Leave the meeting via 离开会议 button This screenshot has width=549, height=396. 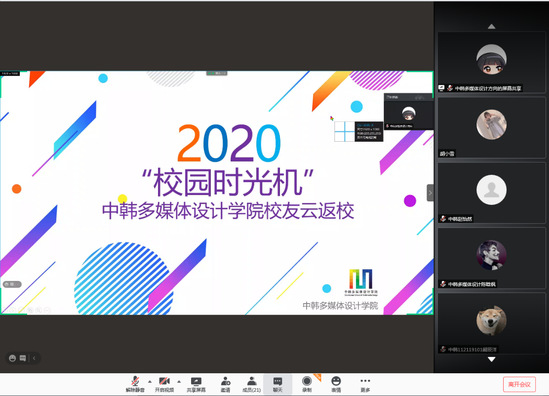pos(519,384)
